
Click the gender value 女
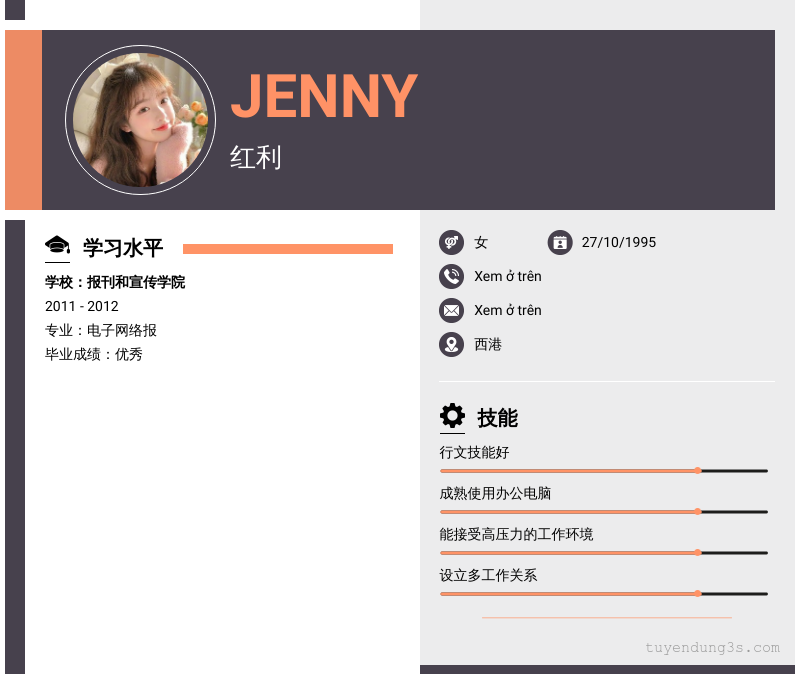tap(481, 242)
